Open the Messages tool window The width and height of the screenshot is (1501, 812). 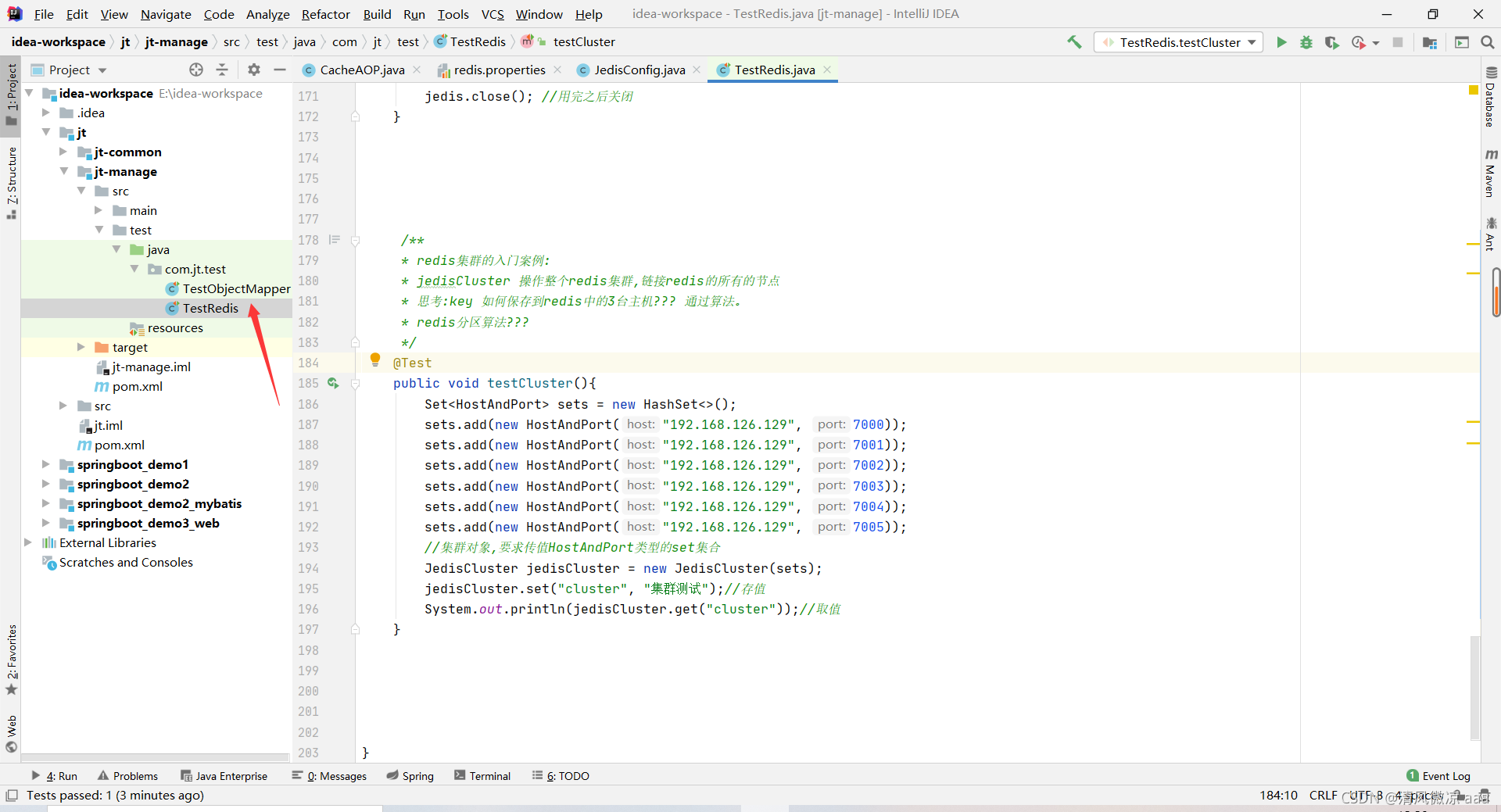(x=329, y=776)
